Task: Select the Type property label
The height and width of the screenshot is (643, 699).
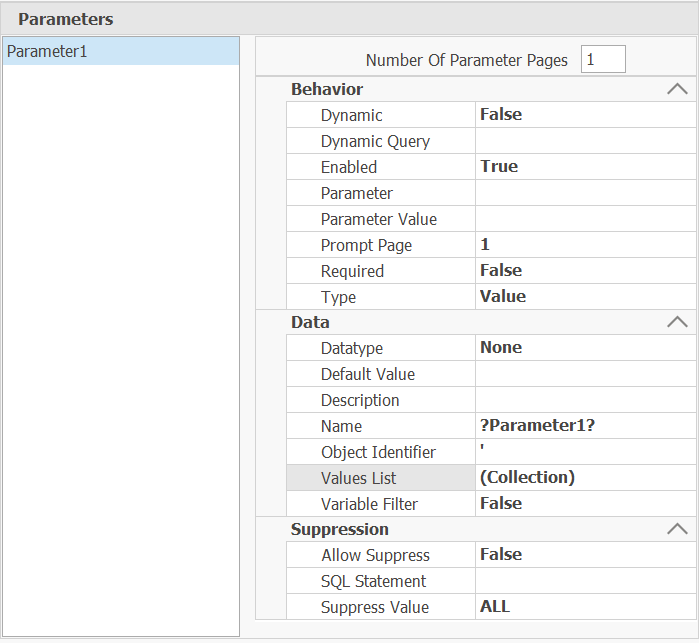Action: point(338,297)
